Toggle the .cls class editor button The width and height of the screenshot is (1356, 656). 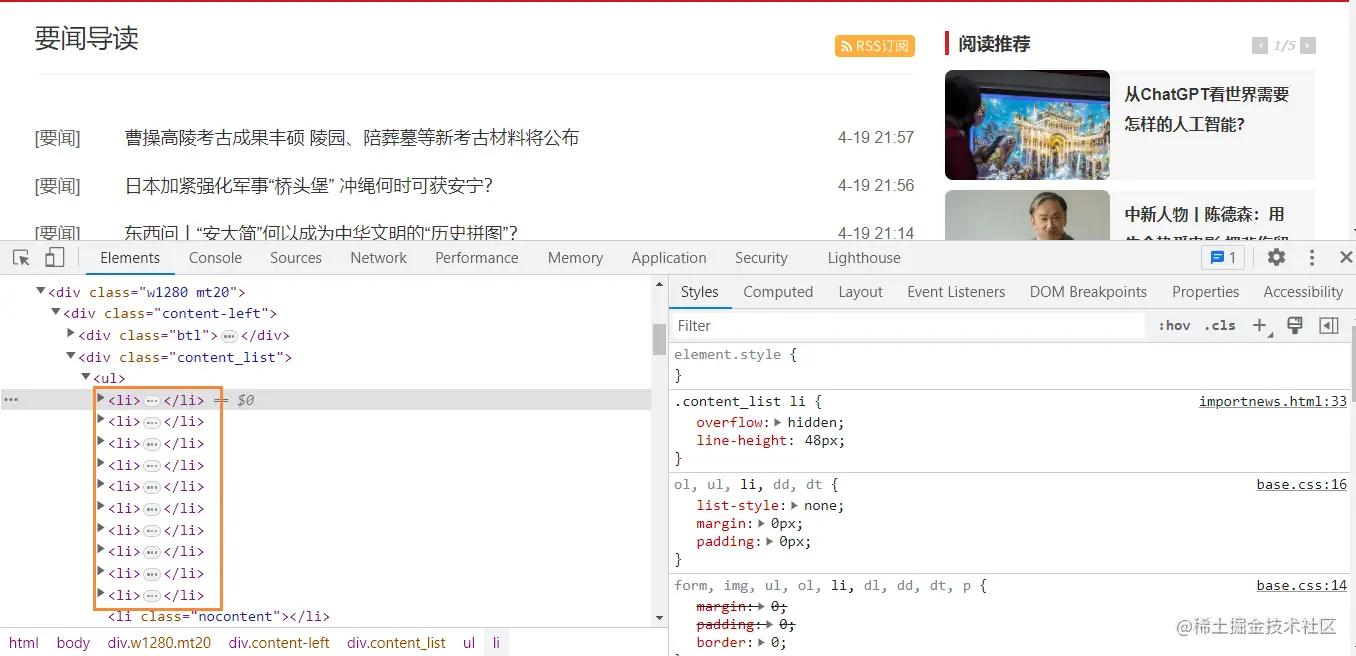point(1219,325)
